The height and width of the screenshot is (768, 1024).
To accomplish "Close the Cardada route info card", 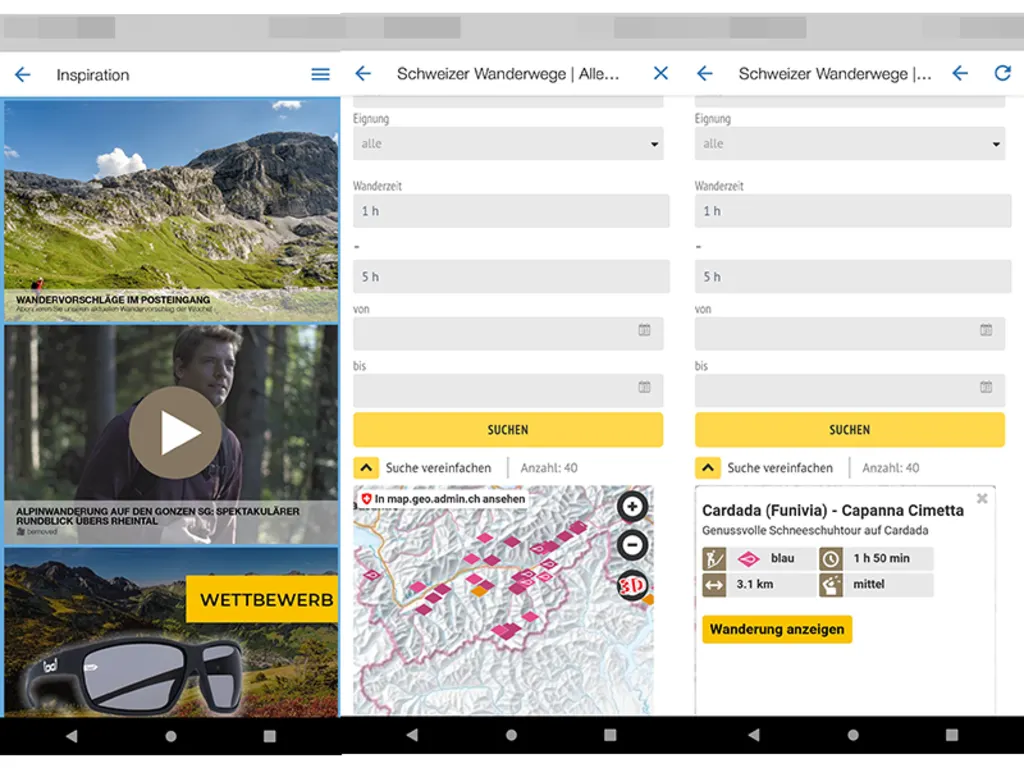I will [982, 498].
